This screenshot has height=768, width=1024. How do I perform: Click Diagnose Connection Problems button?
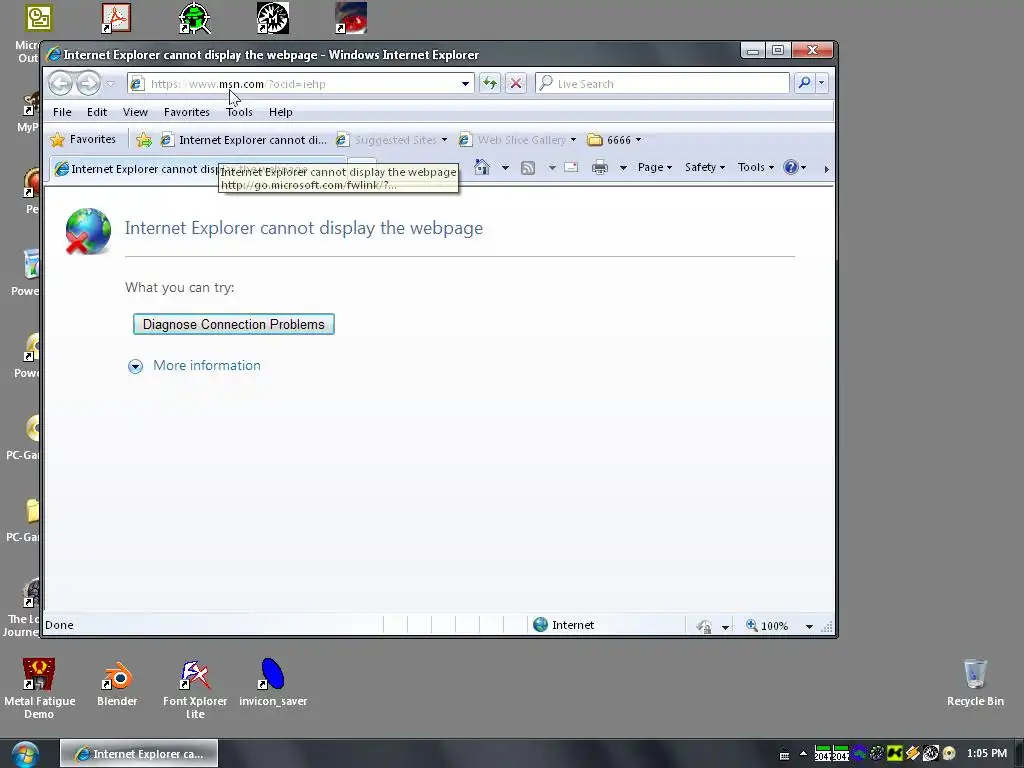point(234,325)
